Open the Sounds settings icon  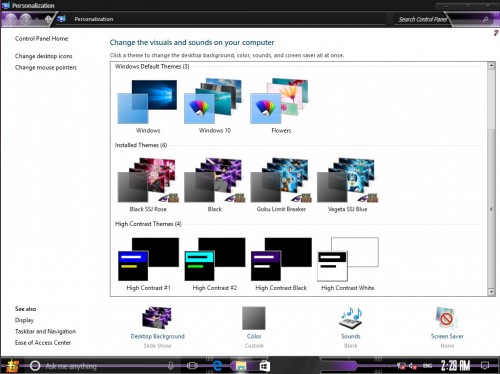(x=350, y=318)
